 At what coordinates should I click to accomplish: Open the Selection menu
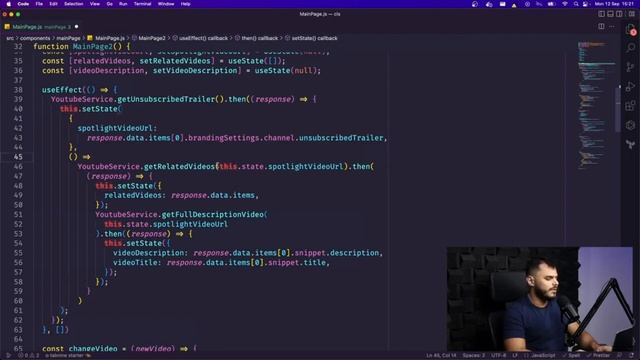(73, 4)
